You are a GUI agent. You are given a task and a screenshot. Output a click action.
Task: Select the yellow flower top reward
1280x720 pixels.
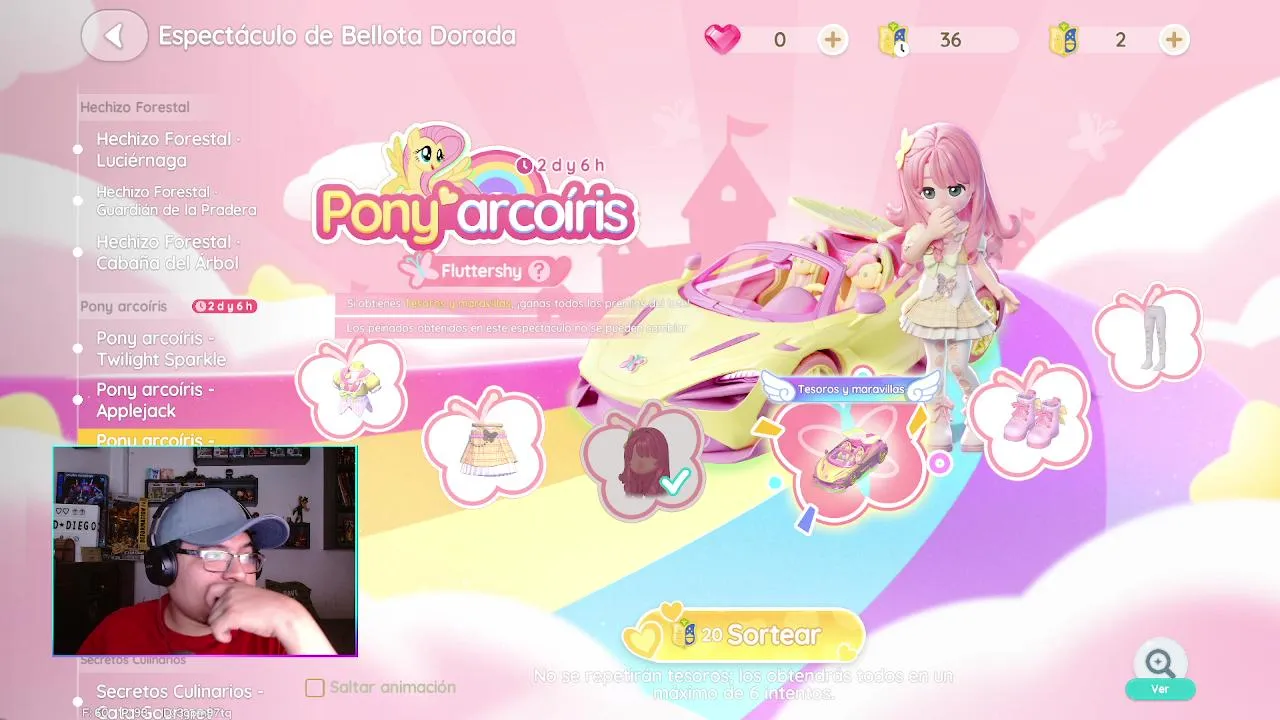[x=351, y=390]
